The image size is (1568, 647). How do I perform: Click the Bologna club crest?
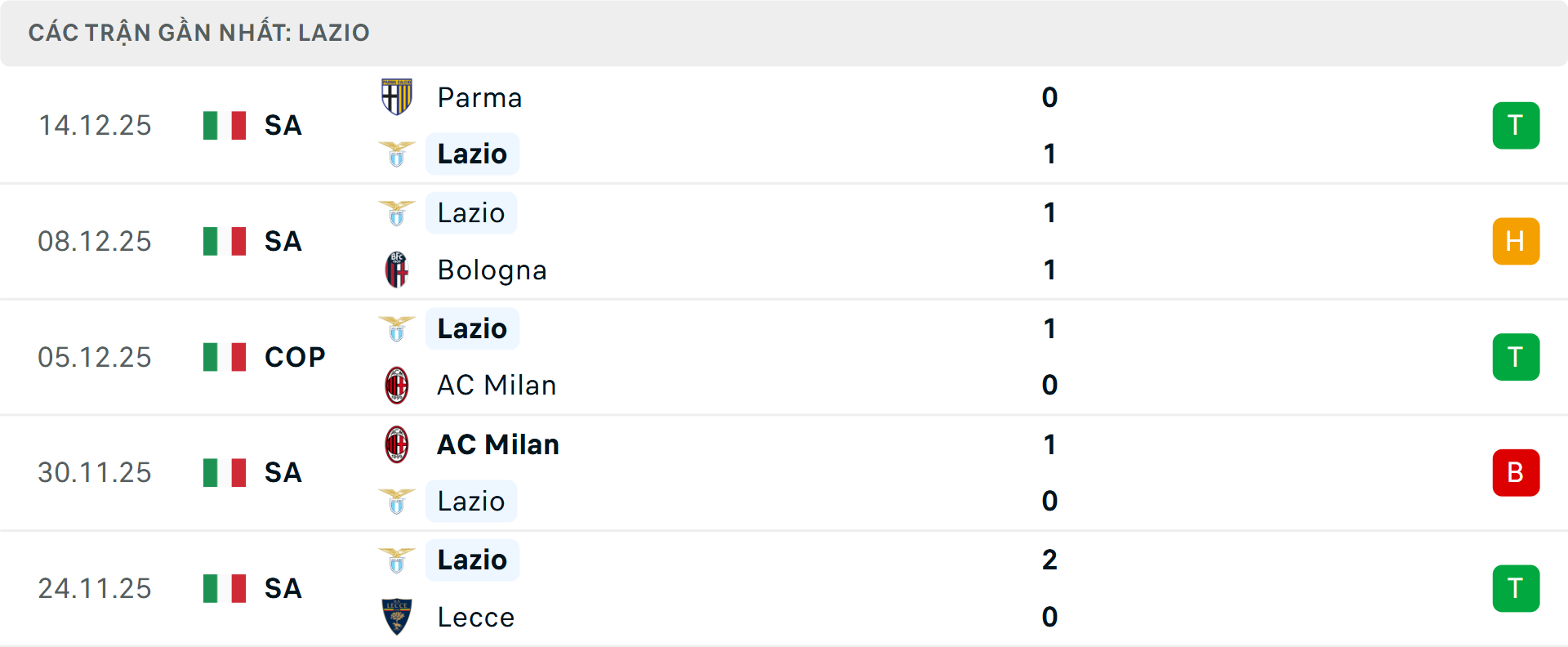click(x=397, y=270)
